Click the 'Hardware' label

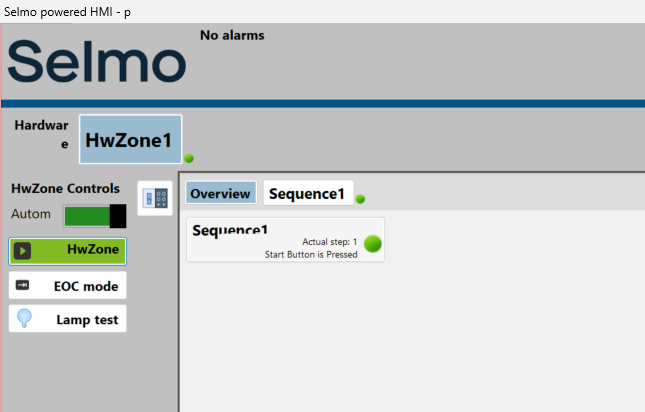42,134
